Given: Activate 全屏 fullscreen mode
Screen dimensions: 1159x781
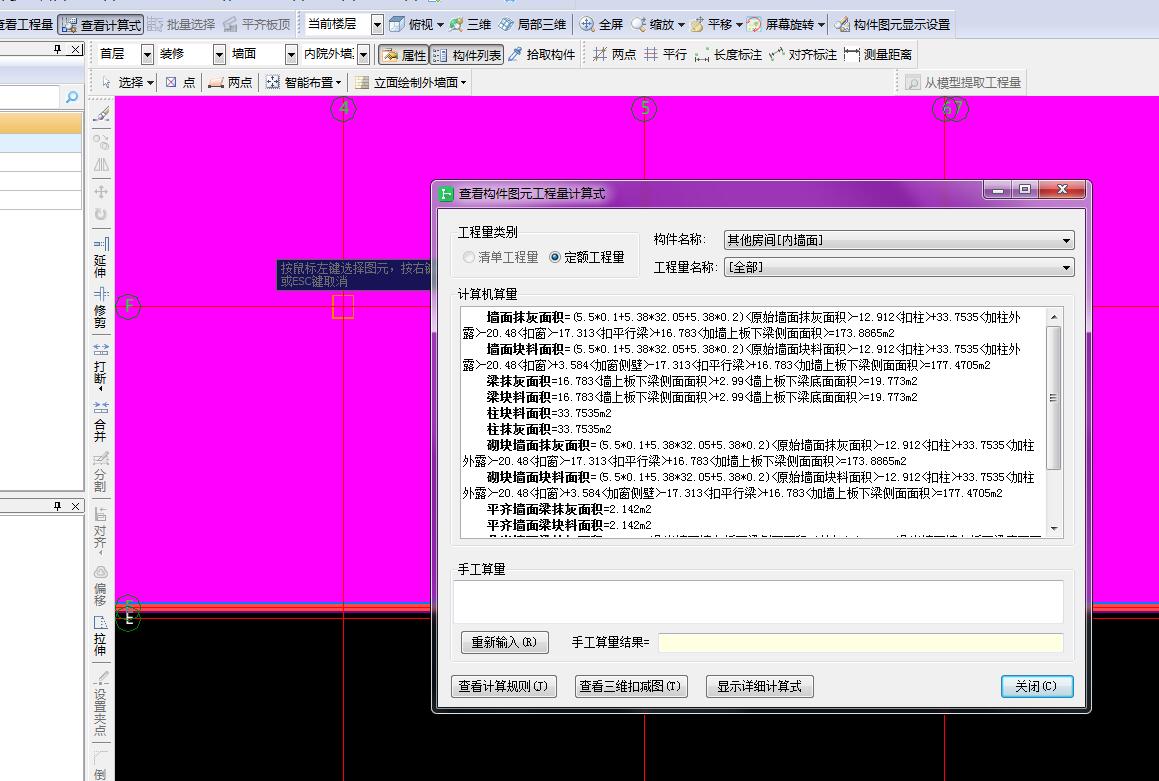Looking at the screenshot, I should [x=603, y=23].
